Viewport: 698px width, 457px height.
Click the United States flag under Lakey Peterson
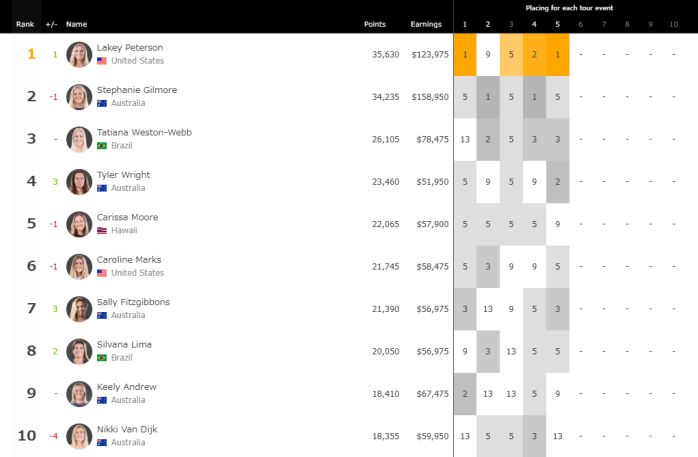(102, 61)
